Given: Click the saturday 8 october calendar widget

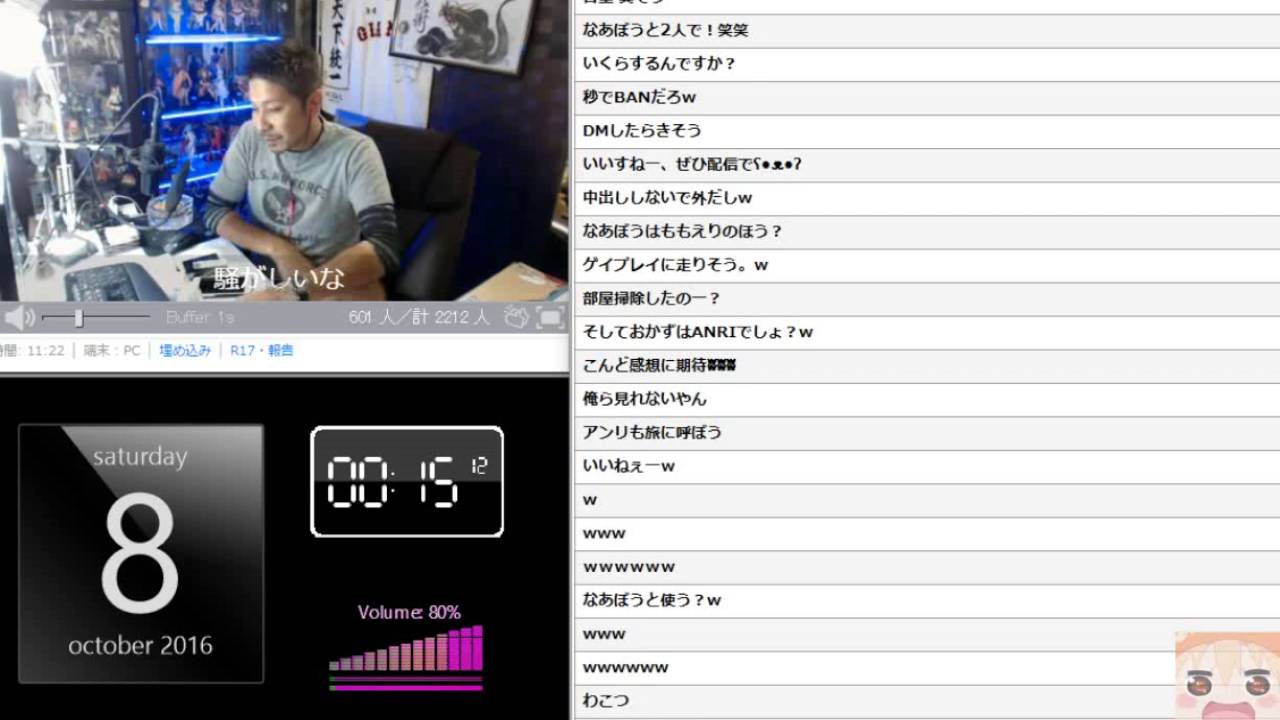Looking at the screenshot, I should point(141,553).
